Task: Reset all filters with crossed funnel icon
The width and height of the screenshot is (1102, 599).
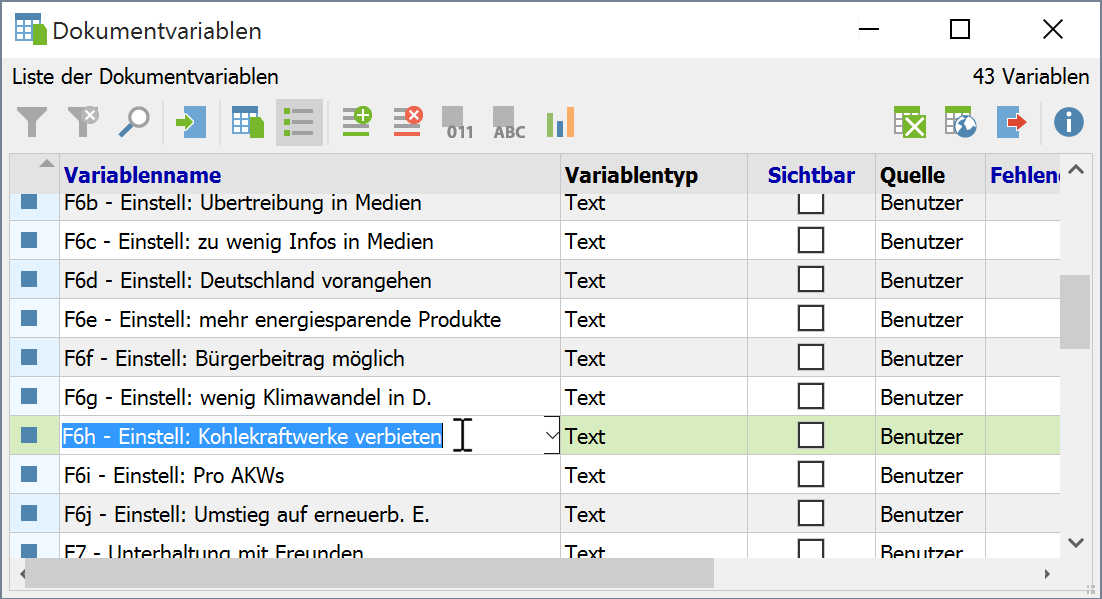Action: coord(83,122)
